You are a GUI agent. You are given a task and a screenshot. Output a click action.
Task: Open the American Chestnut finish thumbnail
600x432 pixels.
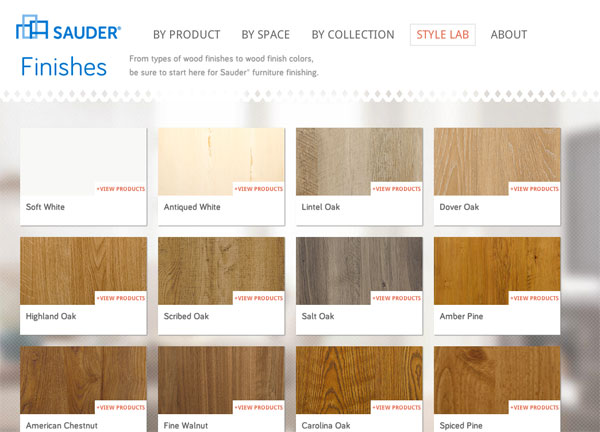coord(83,380)
